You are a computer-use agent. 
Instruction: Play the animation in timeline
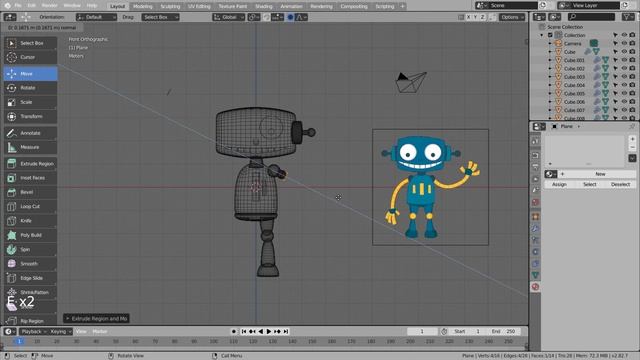(x=269, y=331)
